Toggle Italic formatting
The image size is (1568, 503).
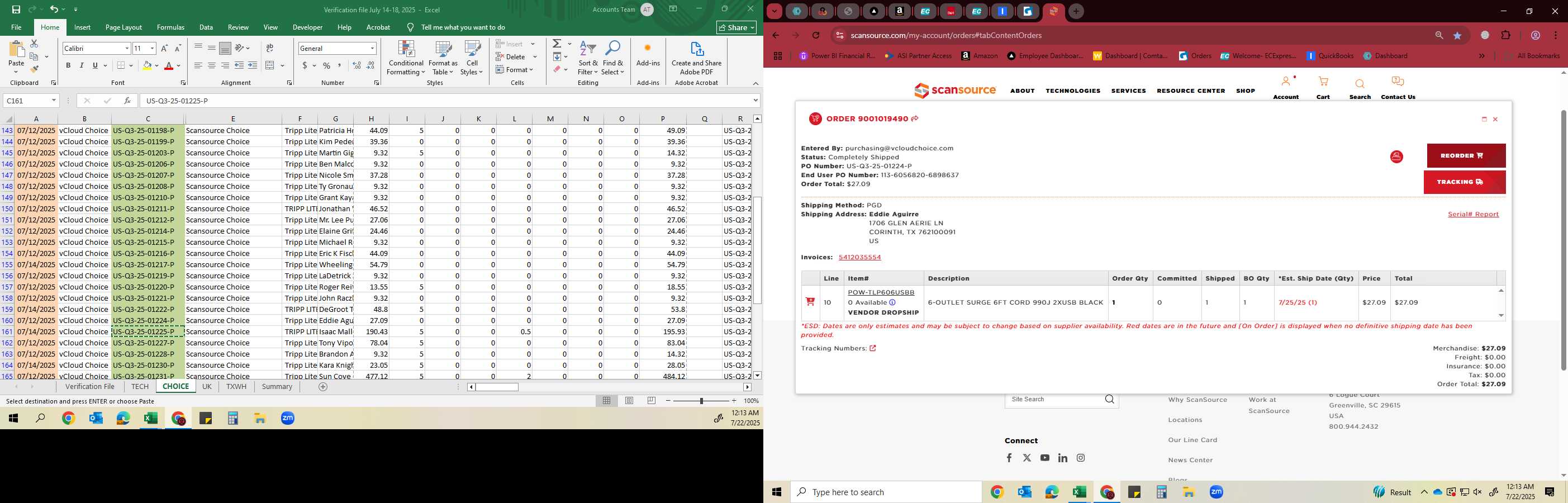82,65
